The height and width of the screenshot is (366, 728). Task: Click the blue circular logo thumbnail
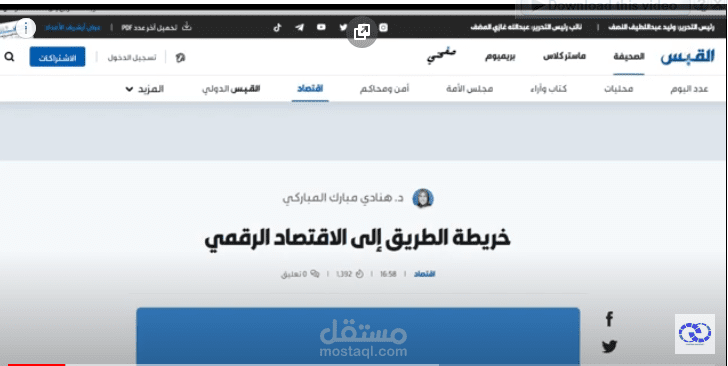695,333
